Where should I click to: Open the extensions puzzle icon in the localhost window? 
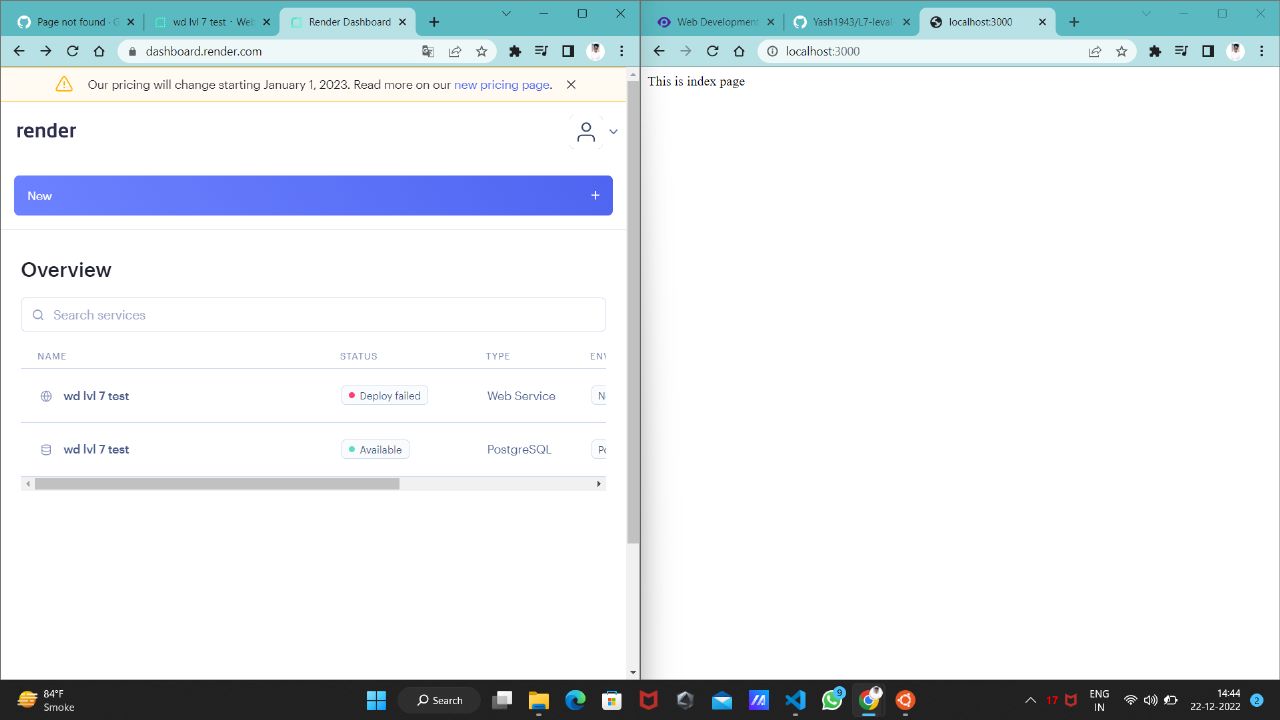click(x=1155, y=51)
